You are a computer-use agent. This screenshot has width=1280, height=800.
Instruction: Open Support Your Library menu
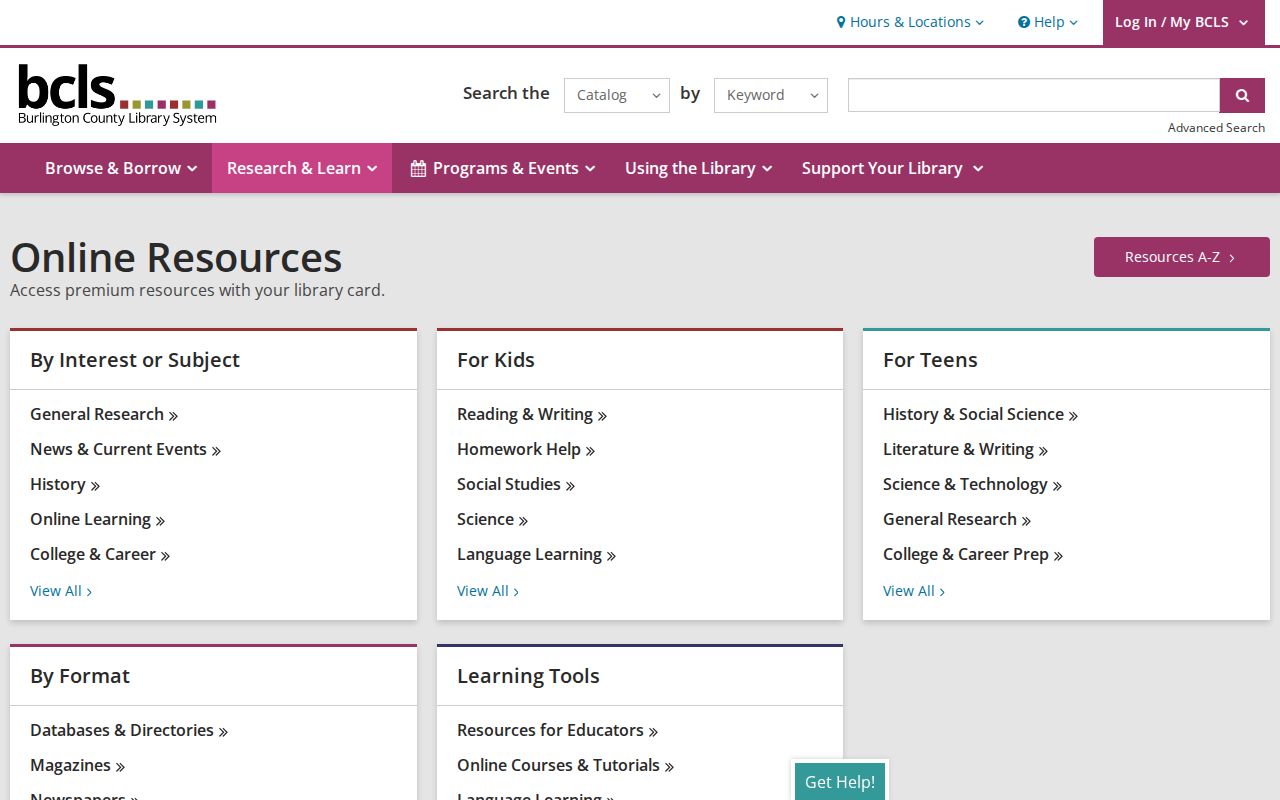[892, 168]
